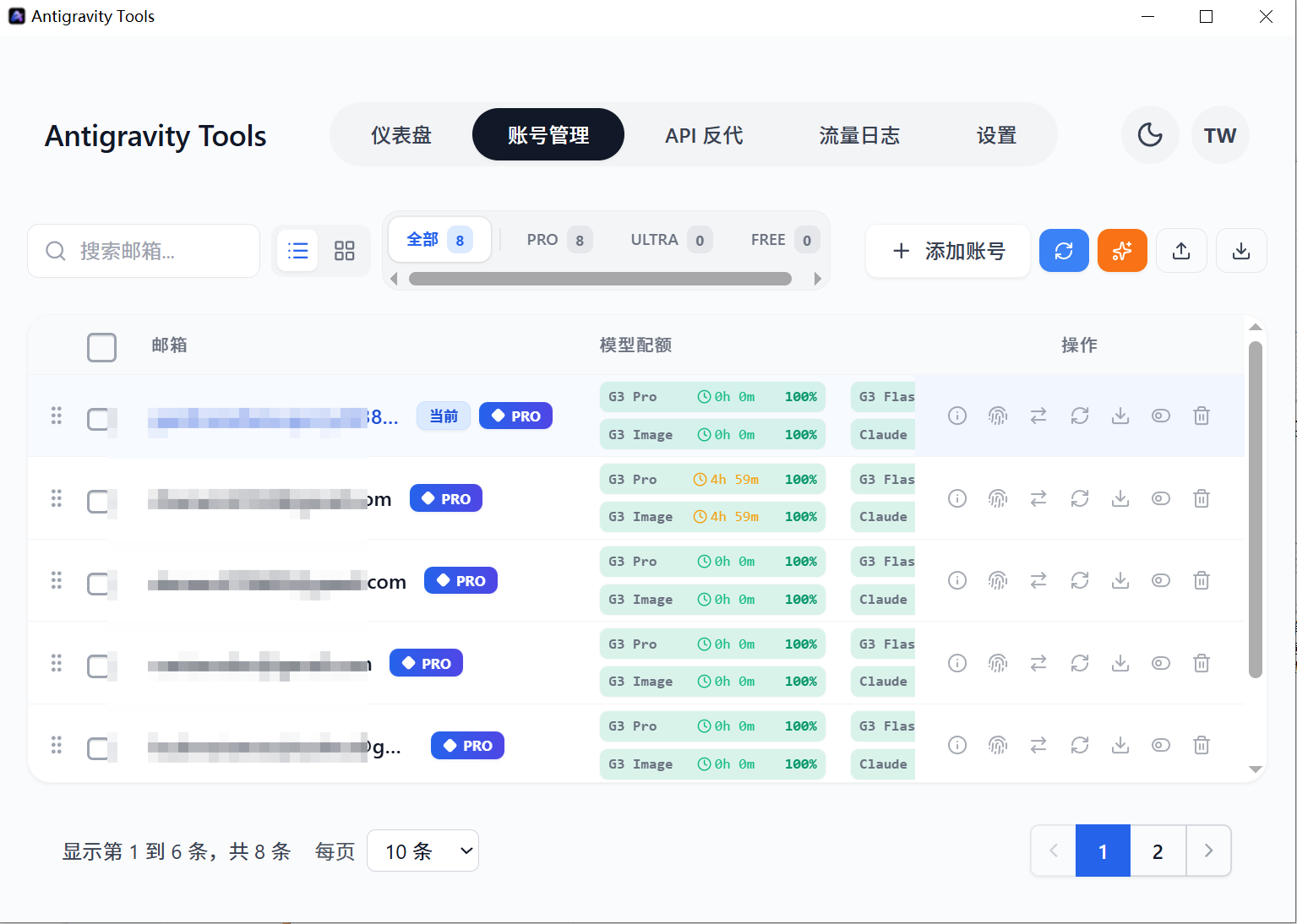
Task: Click the switch arrows icon in the fourth row
Action: click(x=1038, y=663)
